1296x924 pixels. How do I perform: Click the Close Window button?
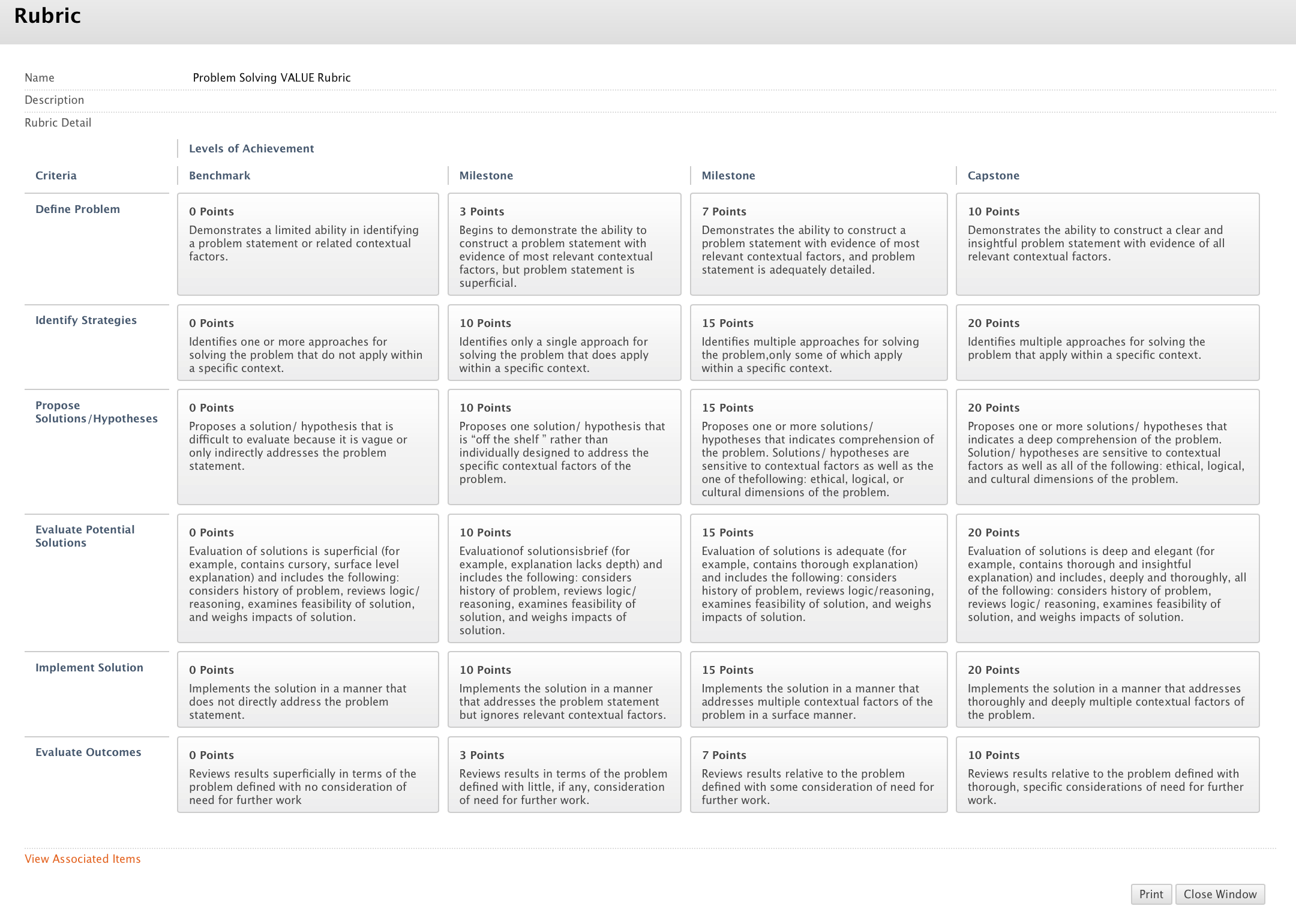pos(1220,894)
